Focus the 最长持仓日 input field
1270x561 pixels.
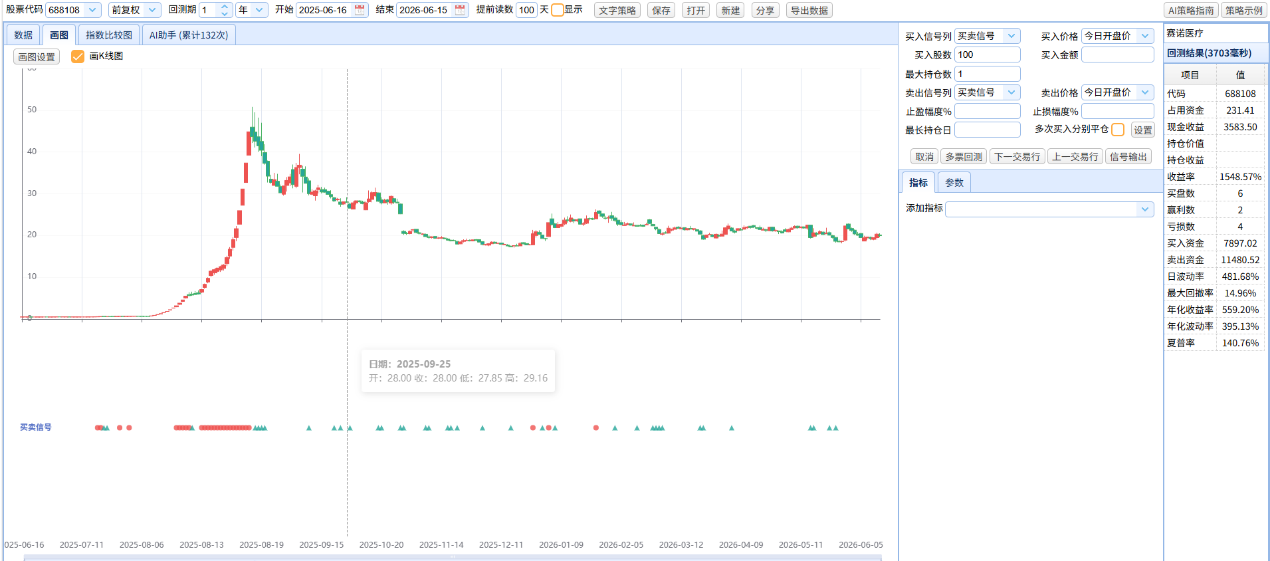(x=987, y=130)
